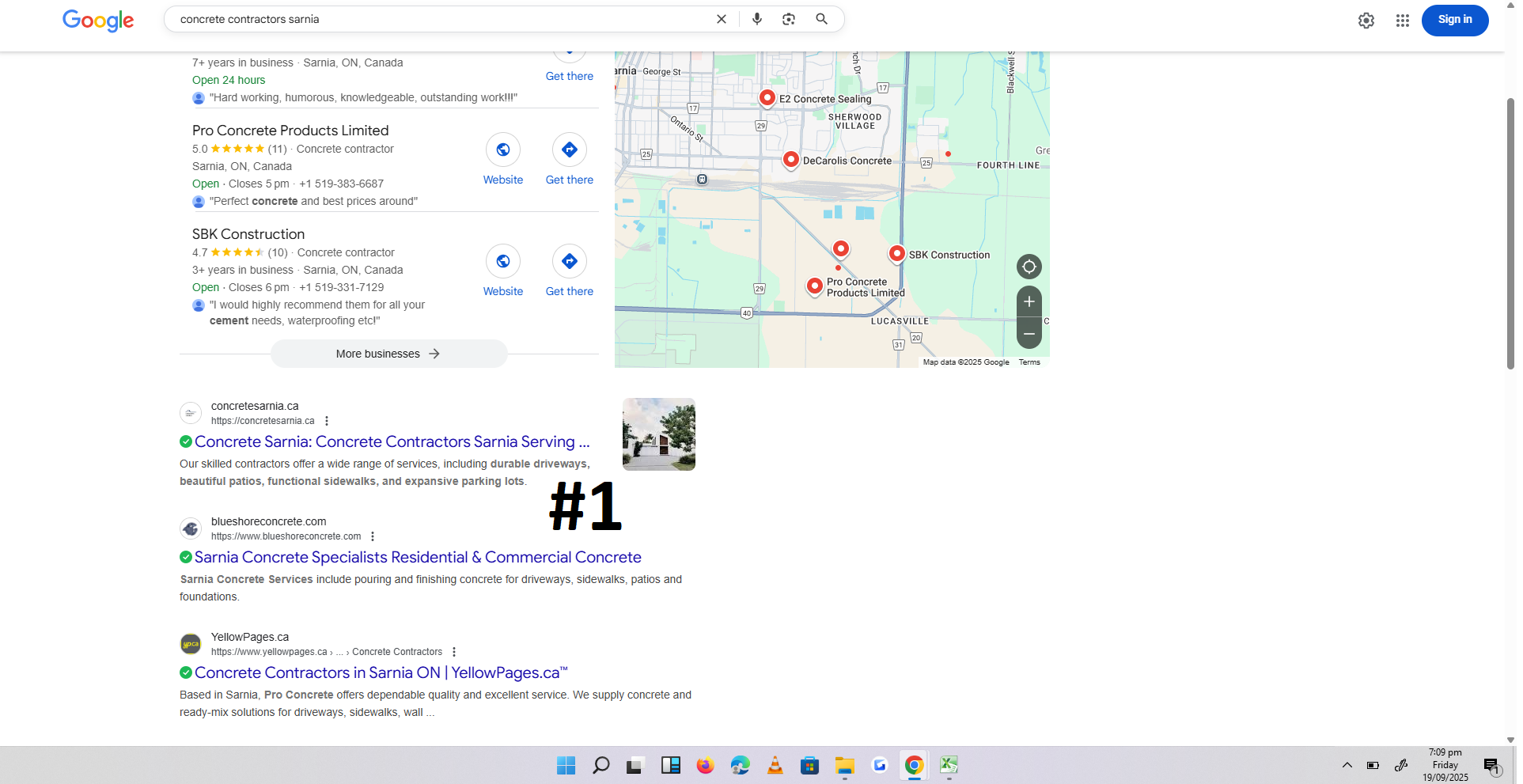The image size is (1523, 784).
Task: Click Get there under first listing
Action: pyautogui.click(x=570, y=76)
